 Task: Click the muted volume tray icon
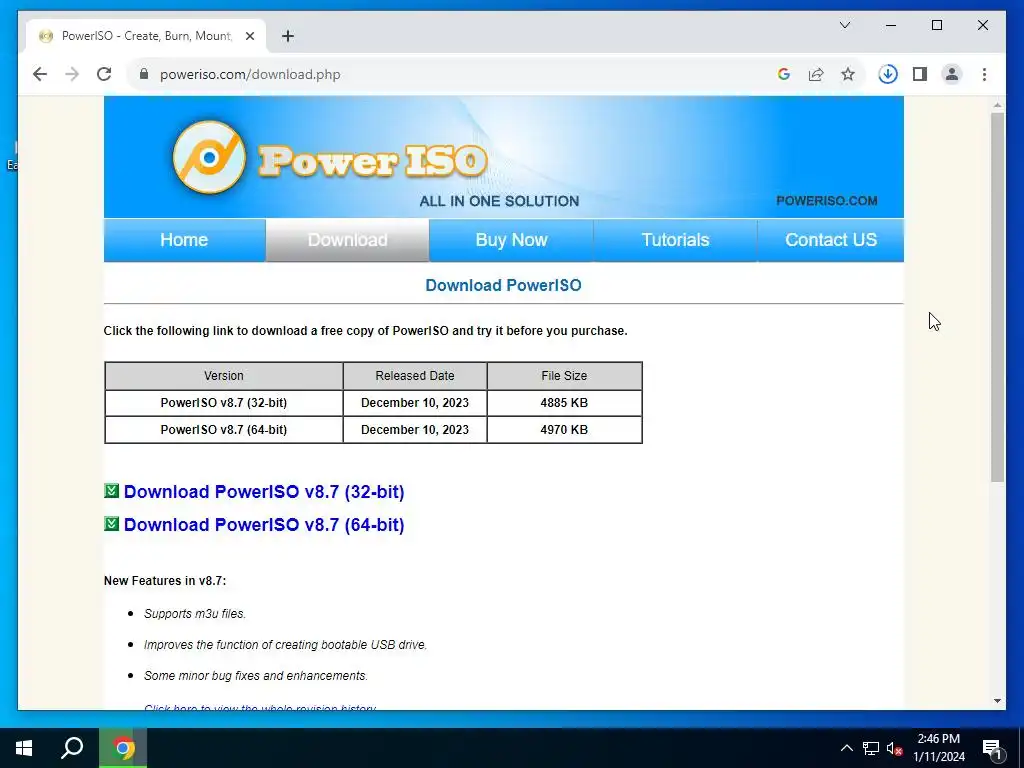click(894, 748)
